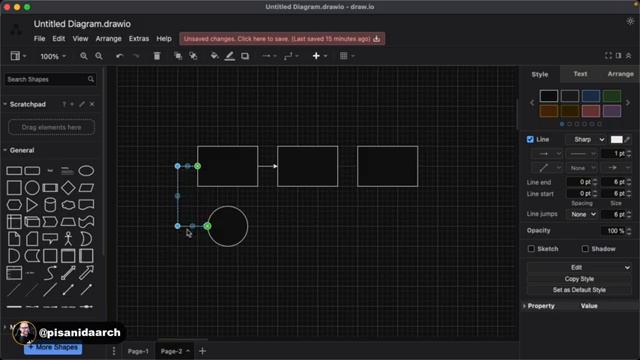Open the View menu
Image resolution: width=640 pixels, height=360 pixels.
coord(80,39)
